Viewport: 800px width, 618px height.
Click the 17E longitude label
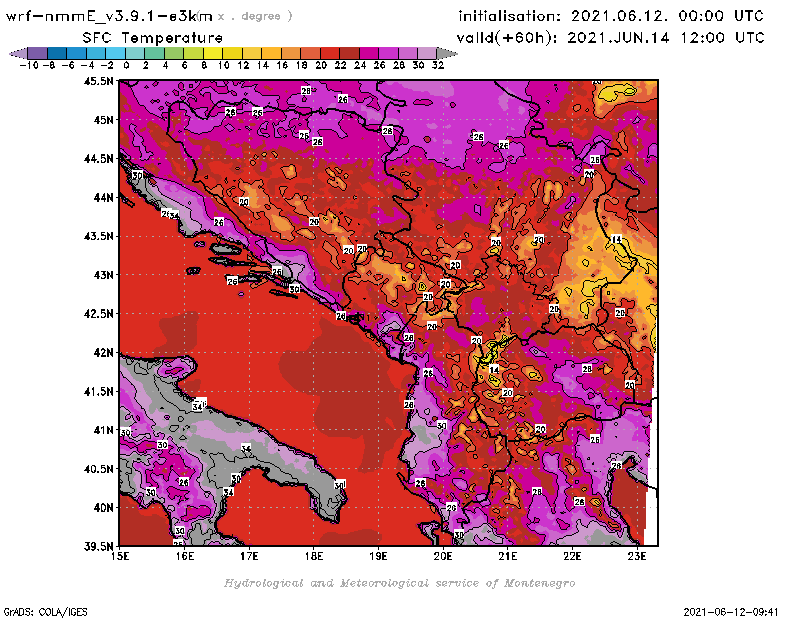[249, 556]
